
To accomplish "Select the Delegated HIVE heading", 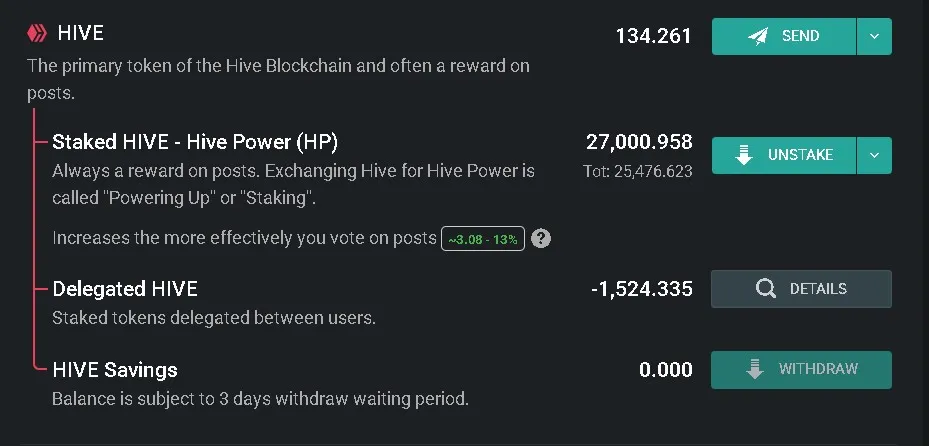I will 125,289.
